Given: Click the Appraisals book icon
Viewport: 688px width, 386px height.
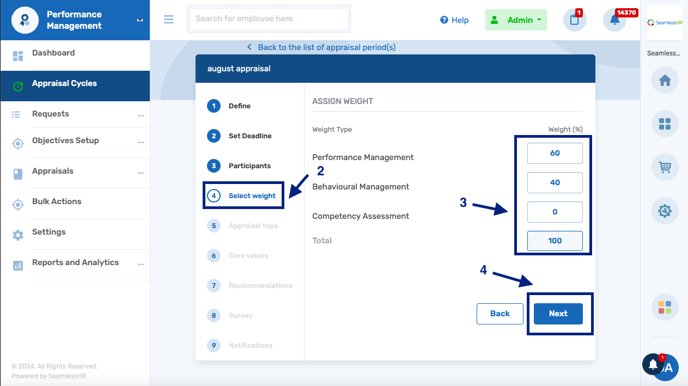Looking at the screenshot, I should coord(18,174).
